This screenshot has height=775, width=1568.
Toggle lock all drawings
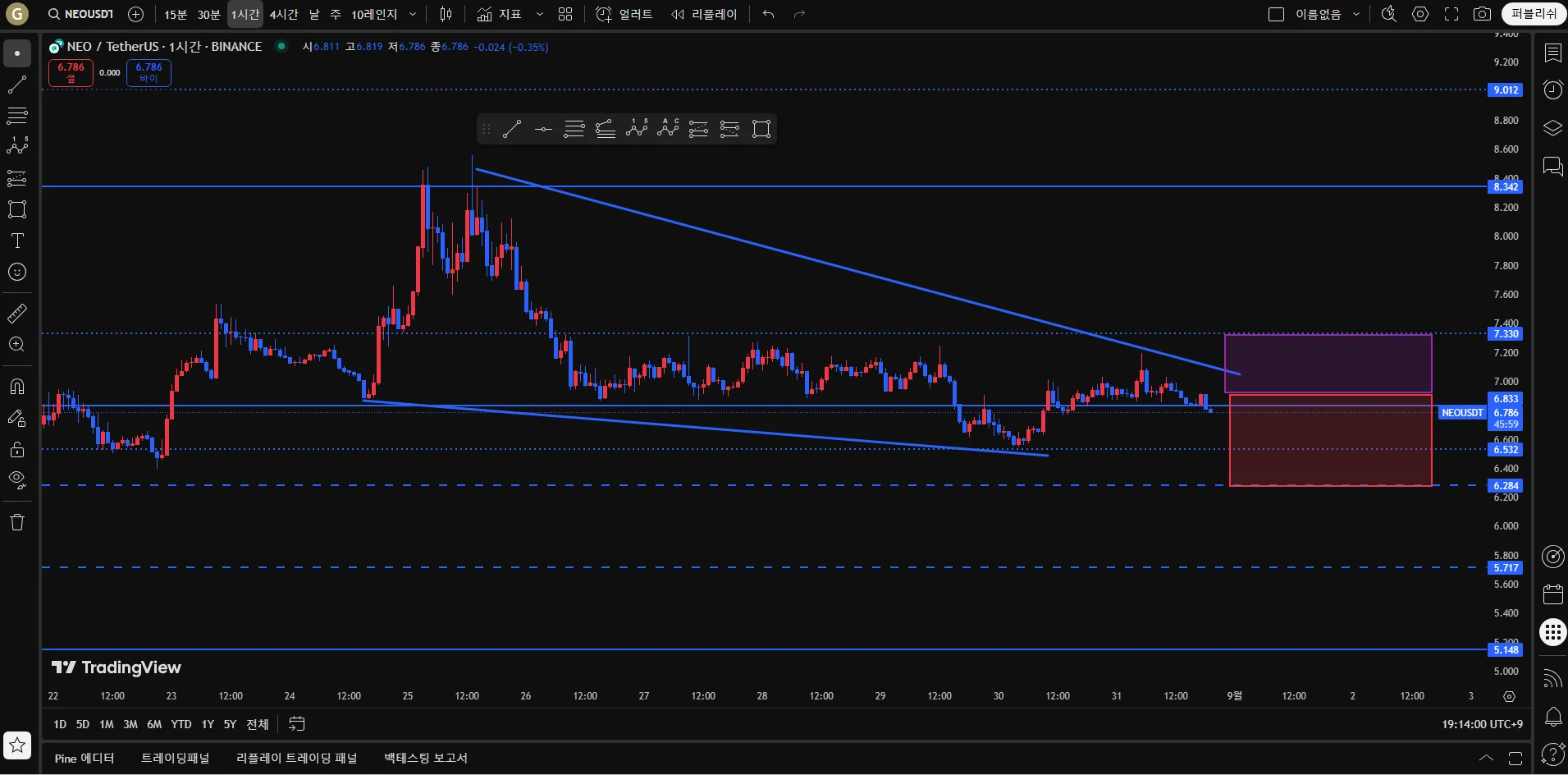click(17, 449)
